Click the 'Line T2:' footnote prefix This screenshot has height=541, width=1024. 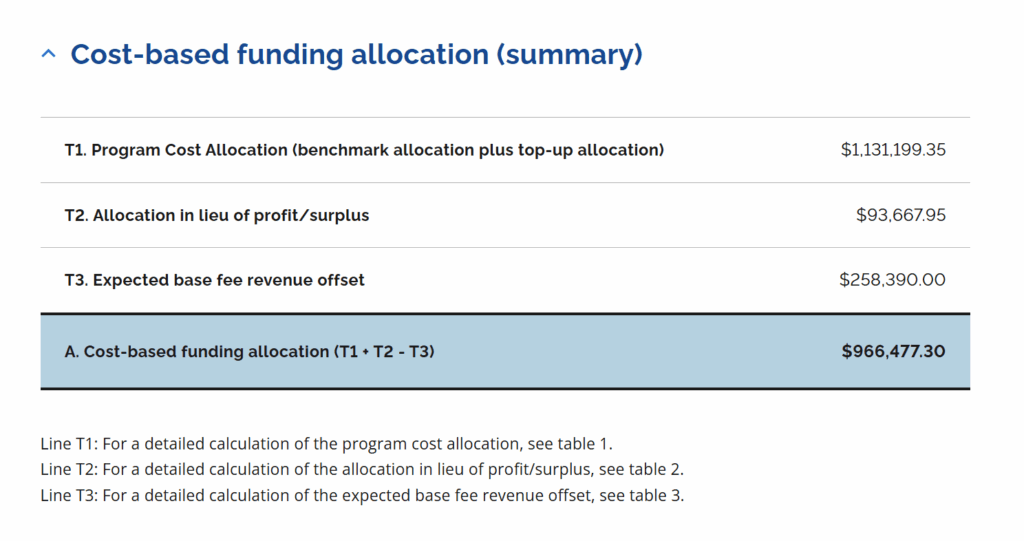(x=69, y=469)
